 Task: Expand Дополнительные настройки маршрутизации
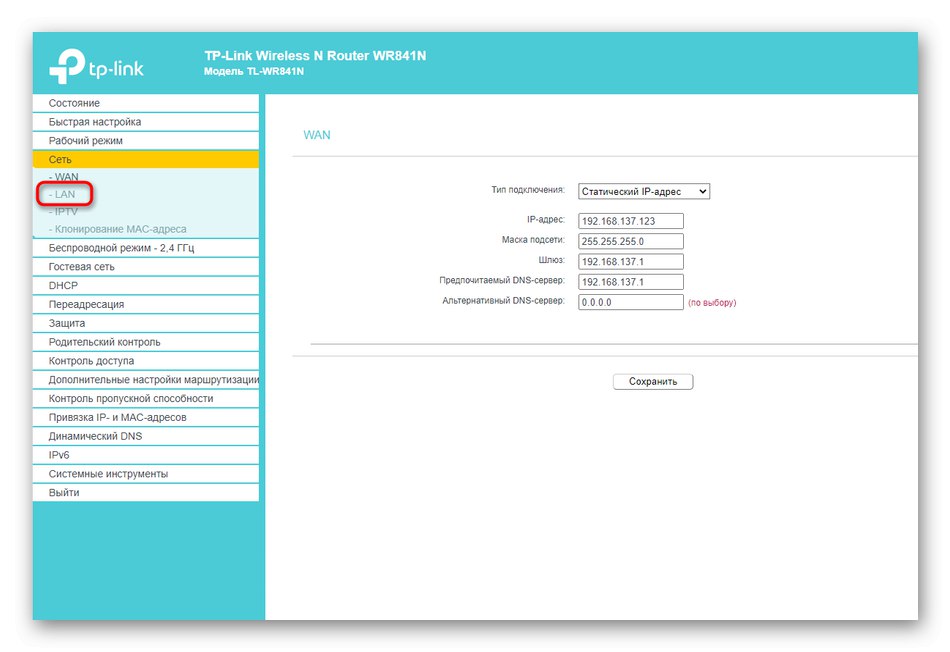click(x=145, y=379)
